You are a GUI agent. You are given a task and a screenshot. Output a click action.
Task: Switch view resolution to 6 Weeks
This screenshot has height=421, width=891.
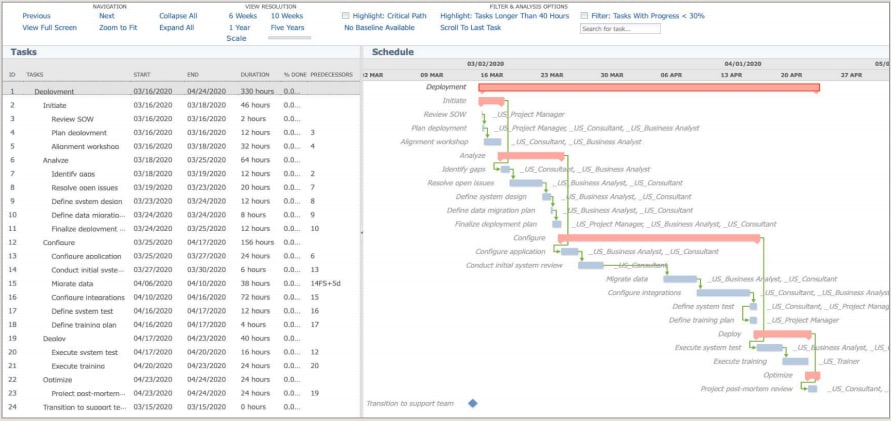tap(243, 16)
